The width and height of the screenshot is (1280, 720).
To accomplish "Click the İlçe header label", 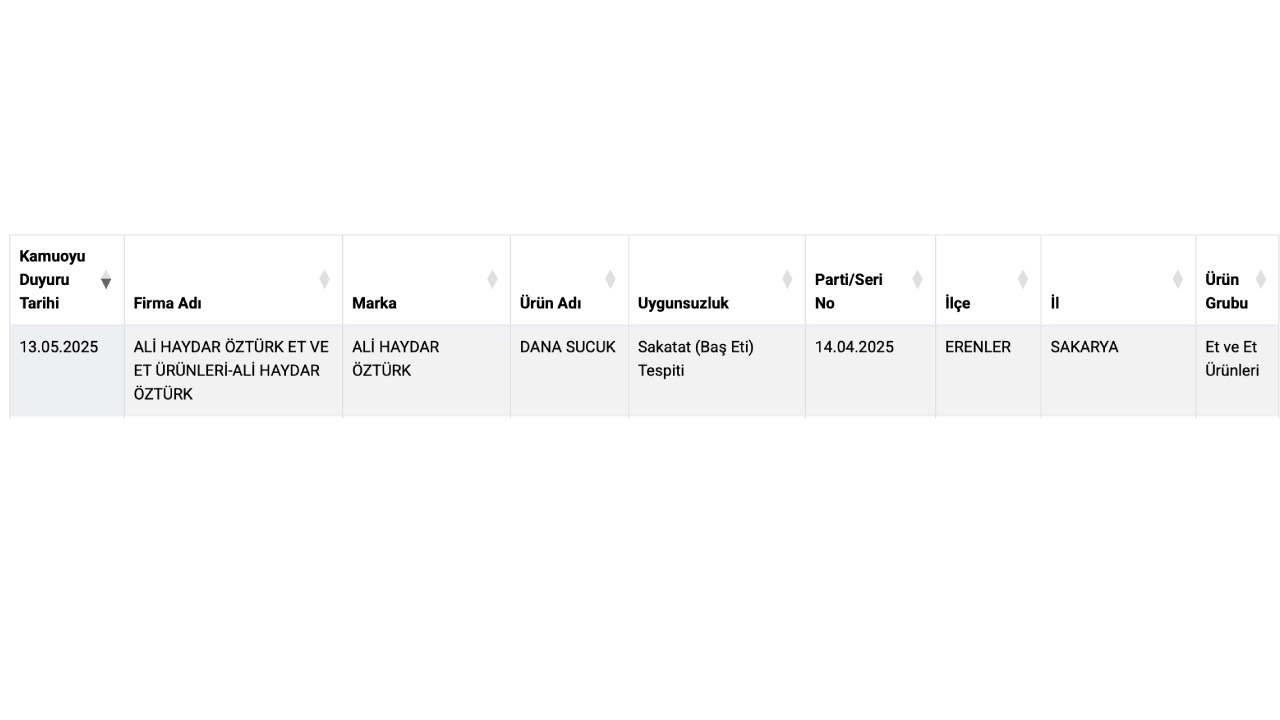I will [x=957, y=303].
